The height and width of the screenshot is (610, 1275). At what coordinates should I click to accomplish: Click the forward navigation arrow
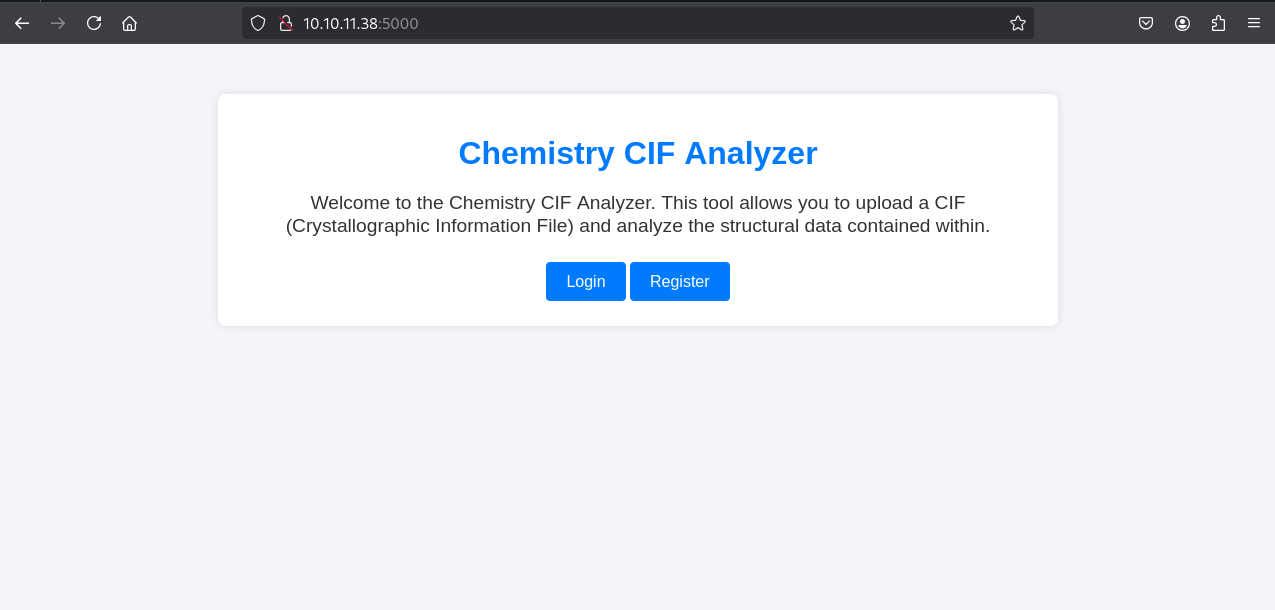click(x=58, y=23)
